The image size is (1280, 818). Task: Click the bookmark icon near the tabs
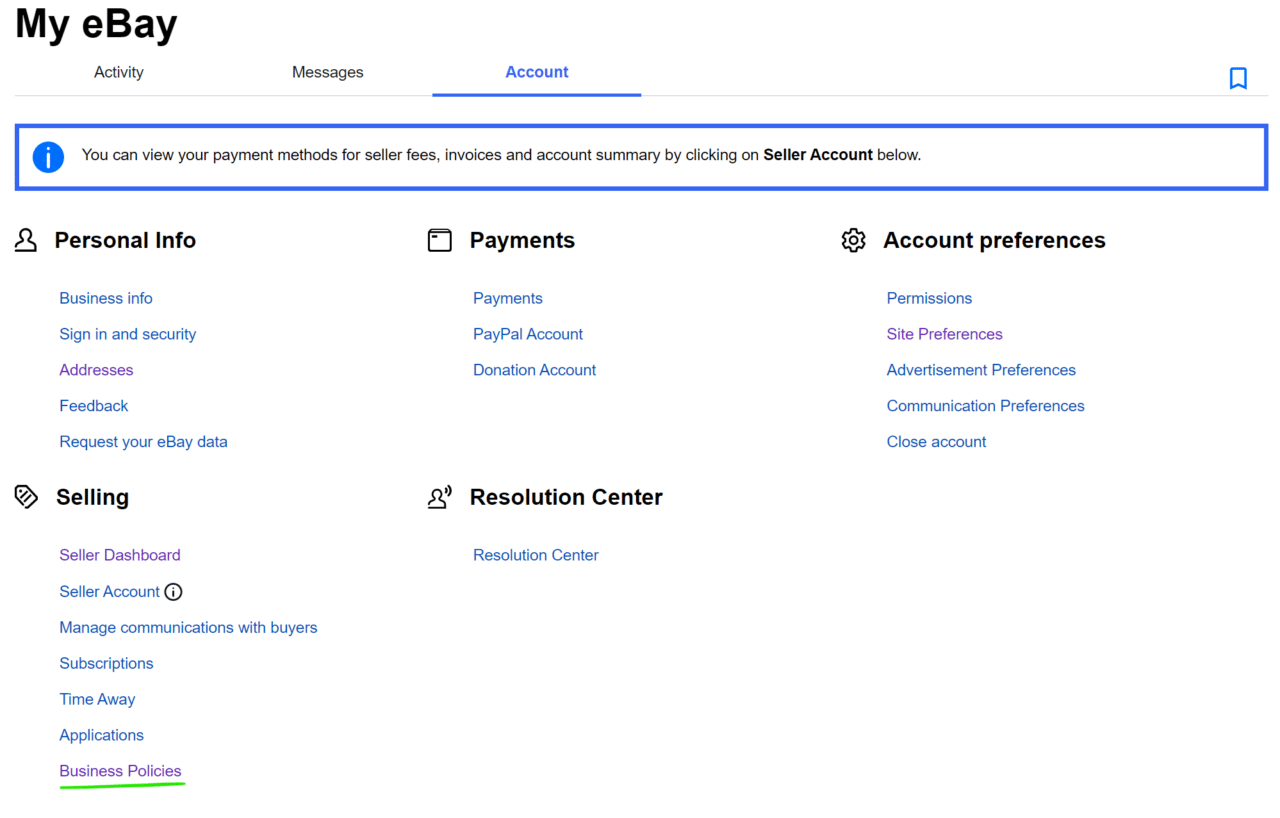pyautogui.click(x=1238, y=77)
